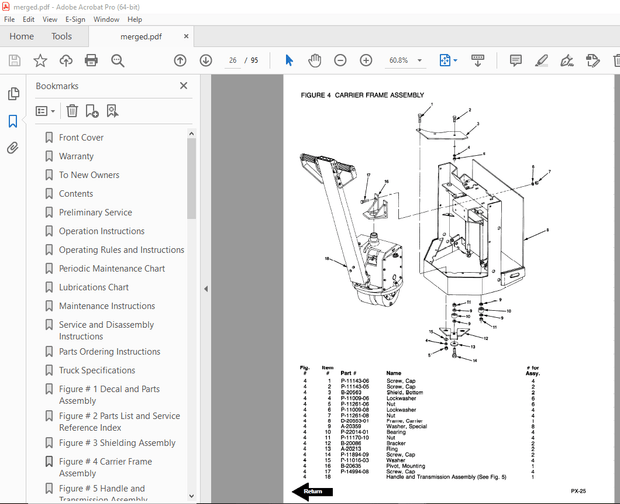Add a new bookmark icon

(92, 111)
